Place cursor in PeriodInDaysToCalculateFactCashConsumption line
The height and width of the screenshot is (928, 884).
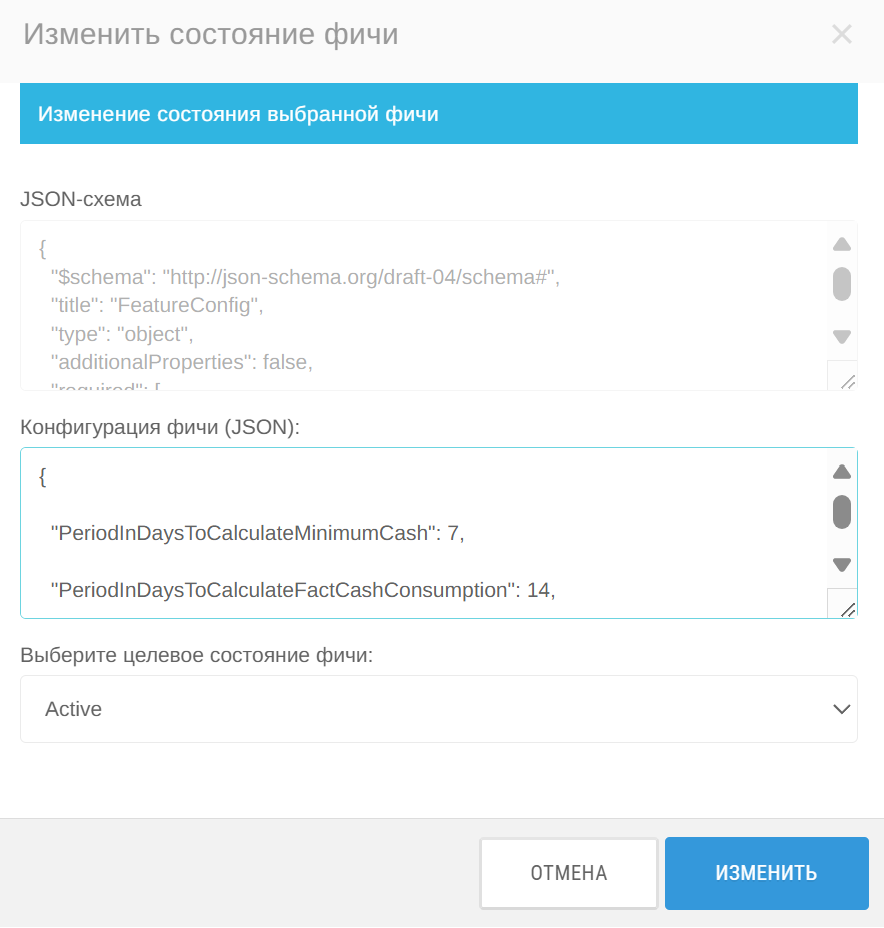[303, 590]
